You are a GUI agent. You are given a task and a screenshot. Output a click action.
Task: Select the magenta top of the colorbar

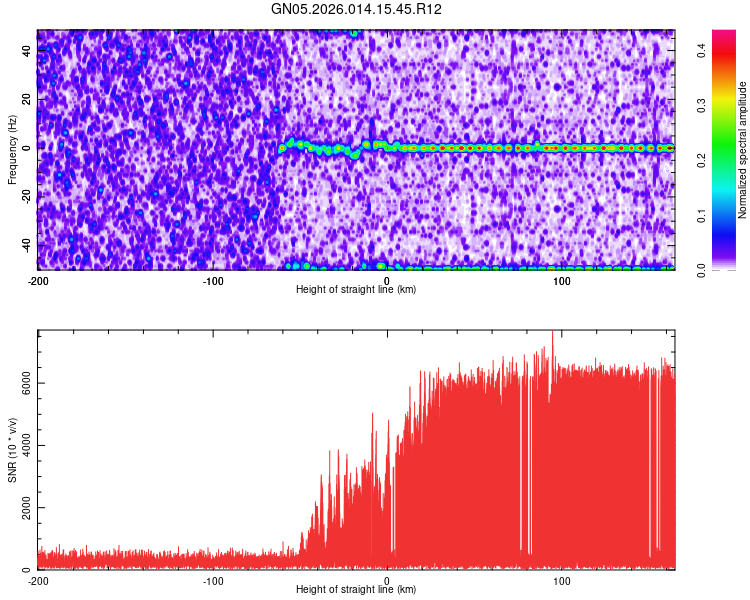[x=723, y=38]
